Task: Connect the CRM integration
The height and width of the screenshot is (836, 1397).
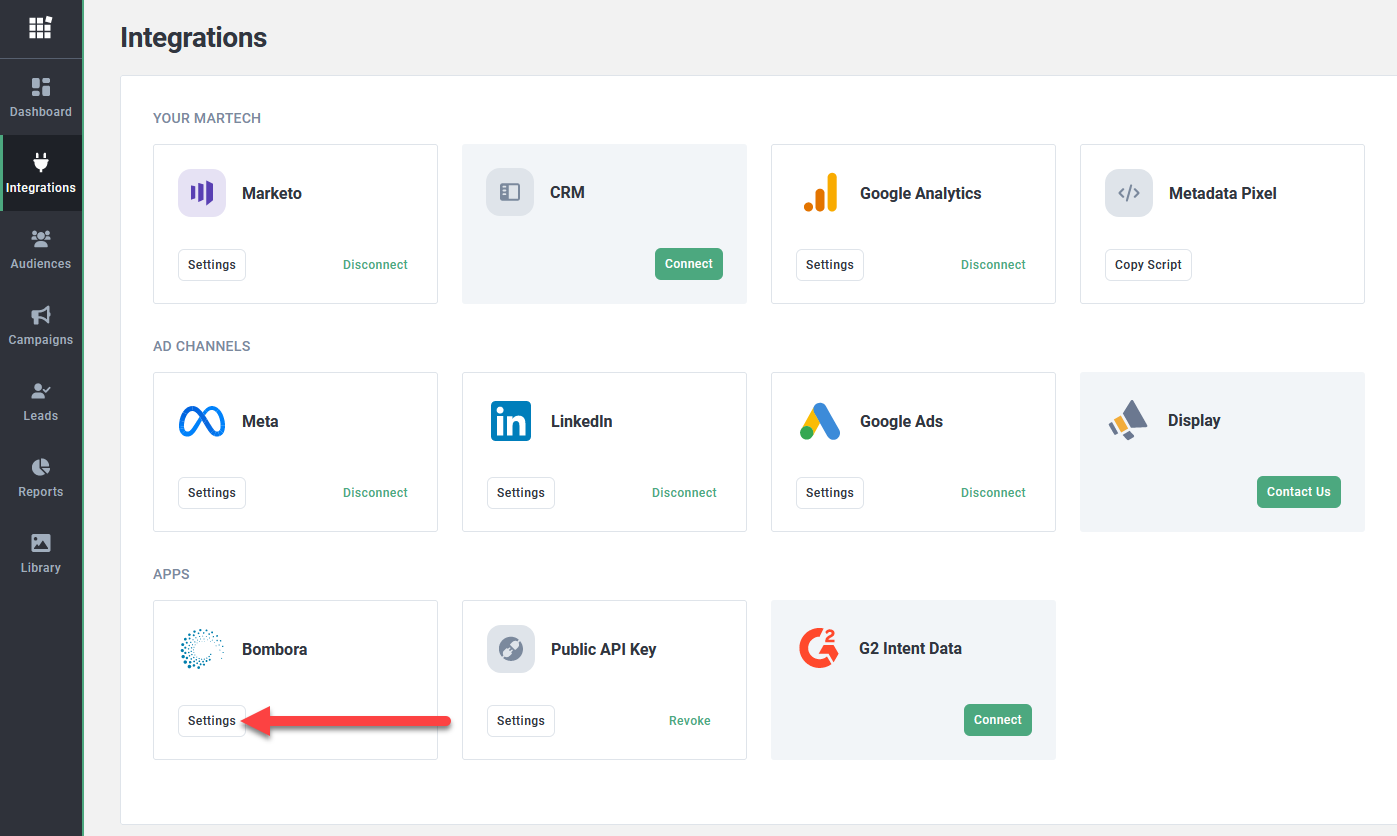Action: pyautogui.click(x=688, y=264)
